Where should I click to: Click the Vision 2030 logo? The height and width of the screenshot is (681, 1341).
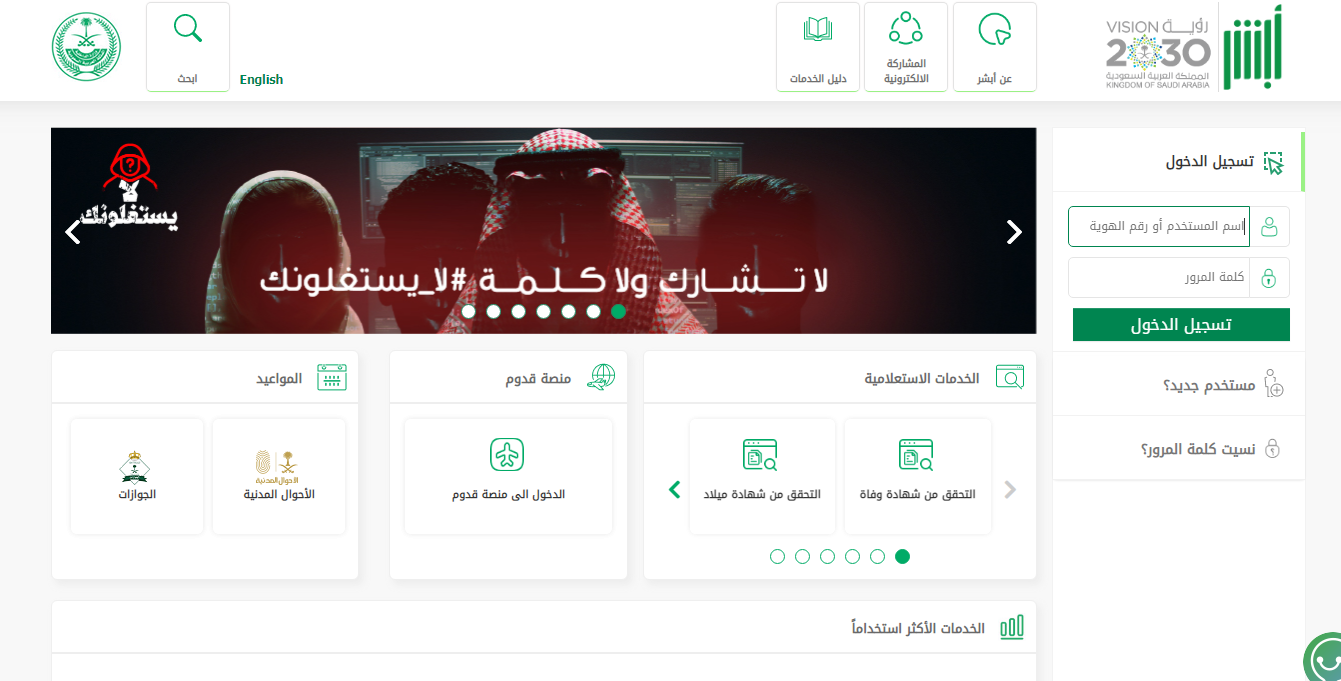click(x=1158, y=53)
